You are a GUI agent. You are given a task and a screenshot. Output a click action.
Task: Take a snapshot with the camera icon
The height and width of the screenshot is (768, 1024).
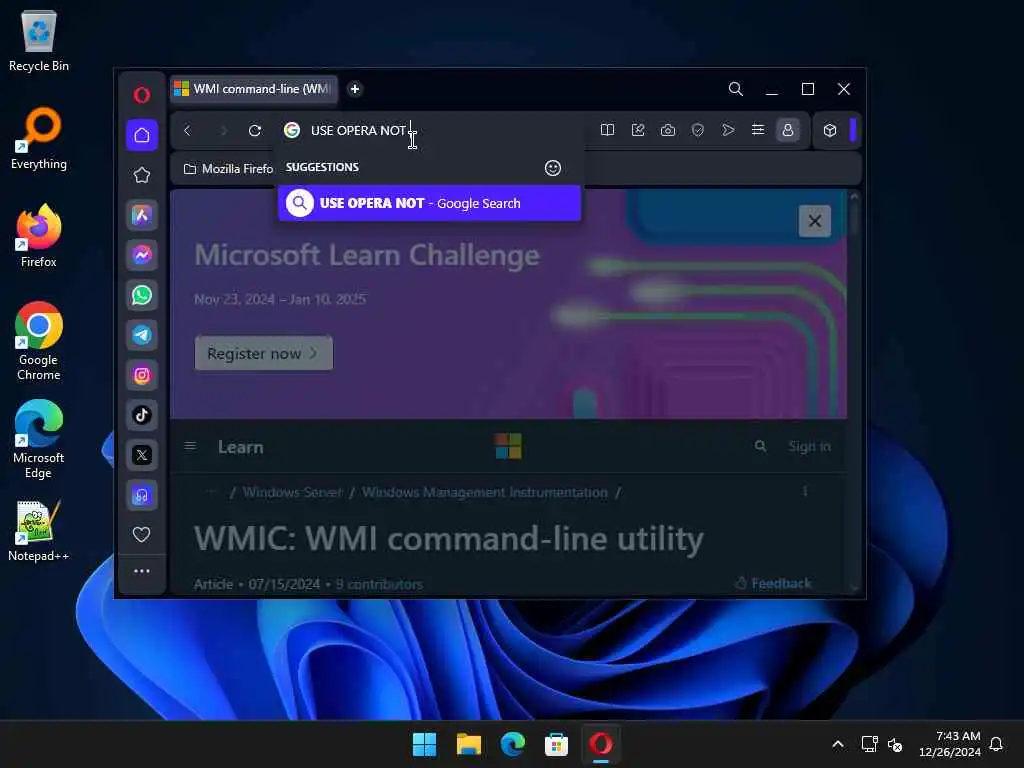(x=667, y=130)
